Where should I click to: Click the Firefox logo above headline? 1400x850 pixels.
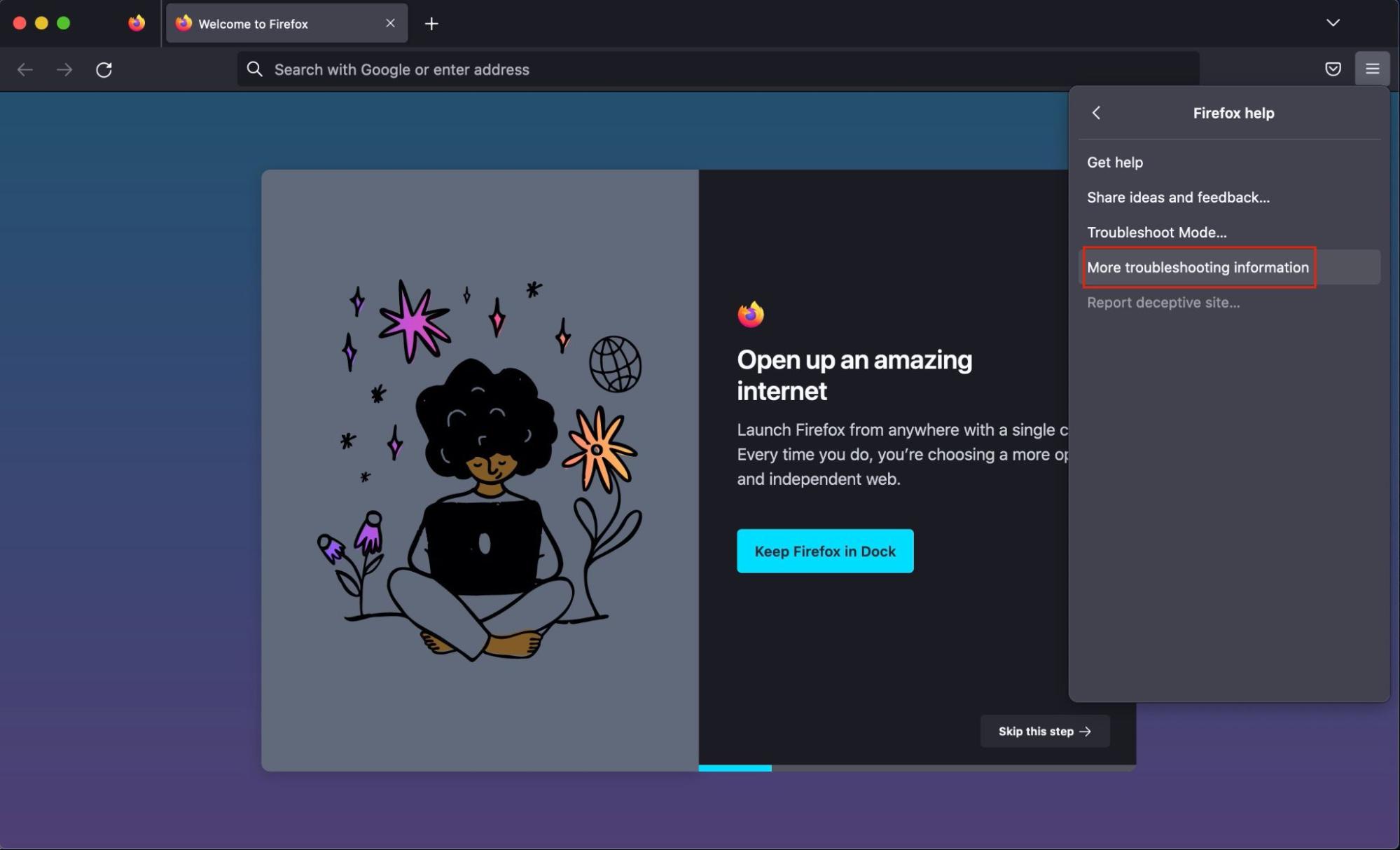coord(751,314)
